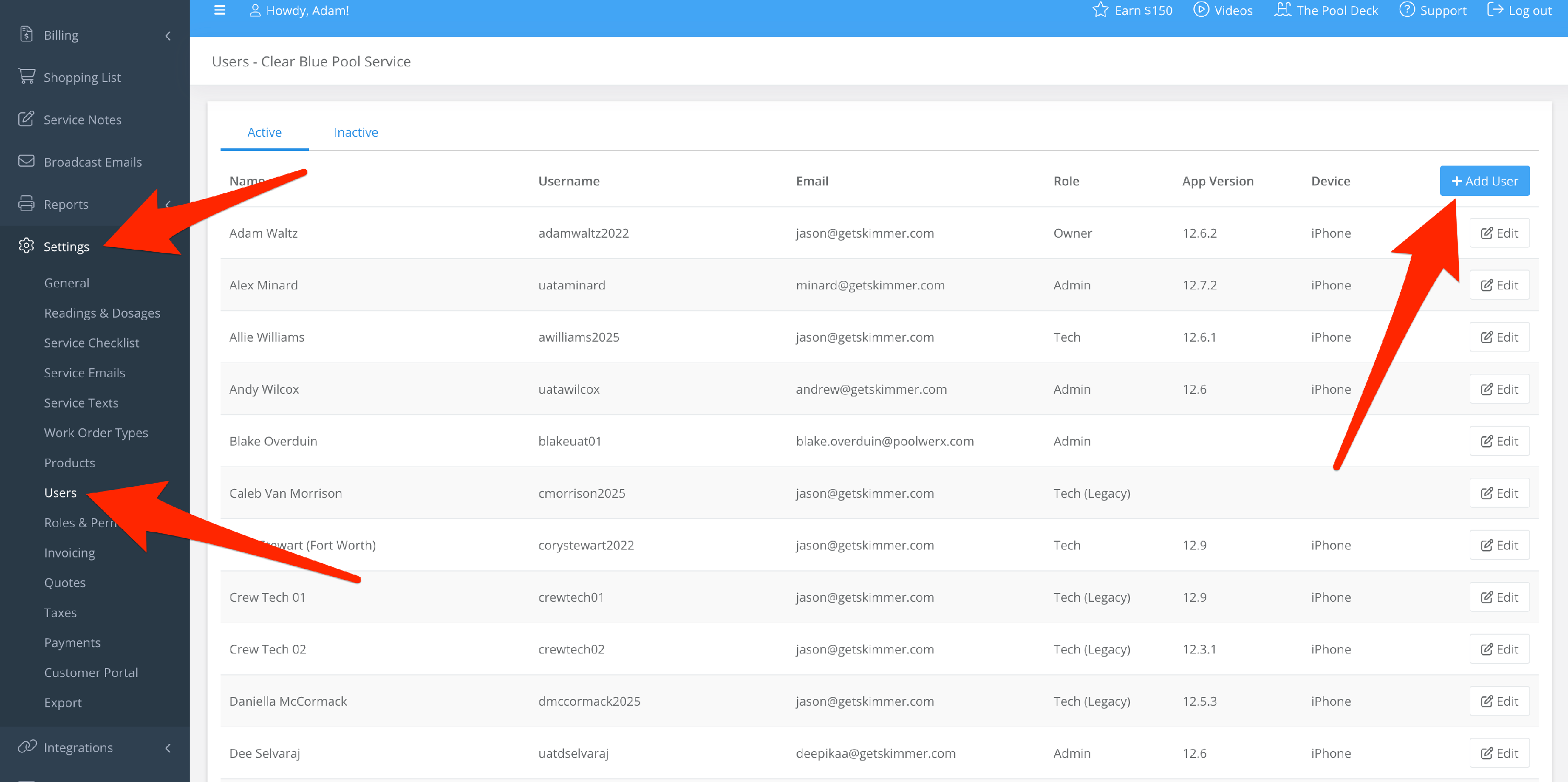Select the Active users tab
Viewport: 1568px width, 782px height.
(x=264, y=132)
